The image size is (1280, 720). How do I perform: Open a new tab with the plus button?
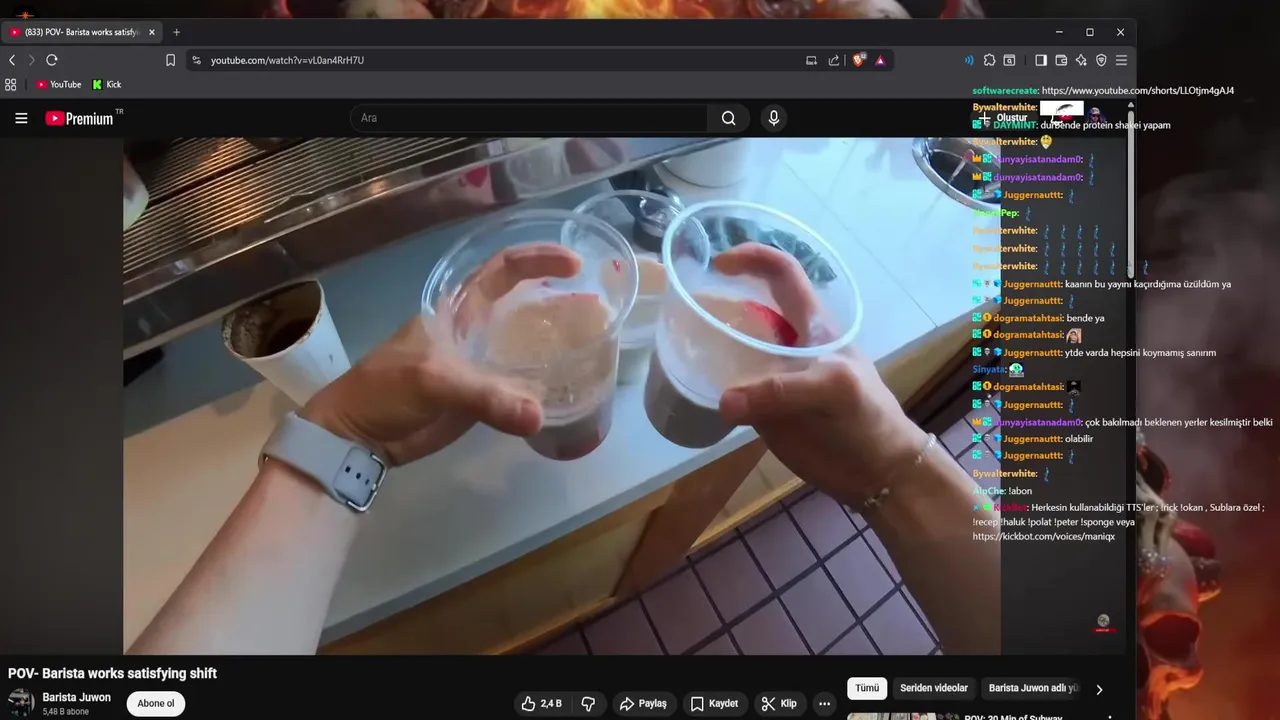pyautogui.click(x=176, y=32)
